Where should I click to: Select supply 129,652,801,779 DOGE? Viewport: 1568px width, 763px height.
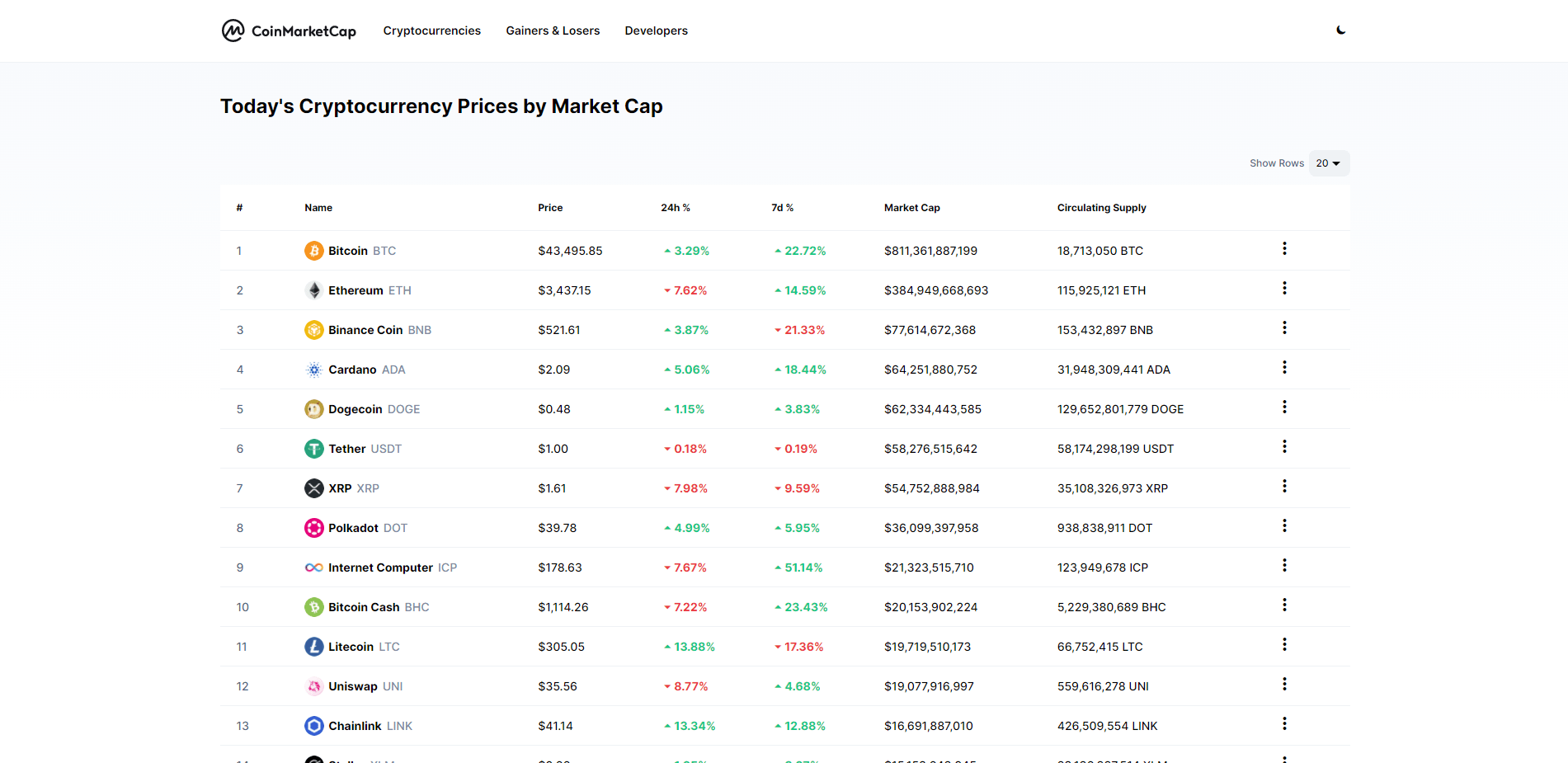click(x=1120, y=409)
